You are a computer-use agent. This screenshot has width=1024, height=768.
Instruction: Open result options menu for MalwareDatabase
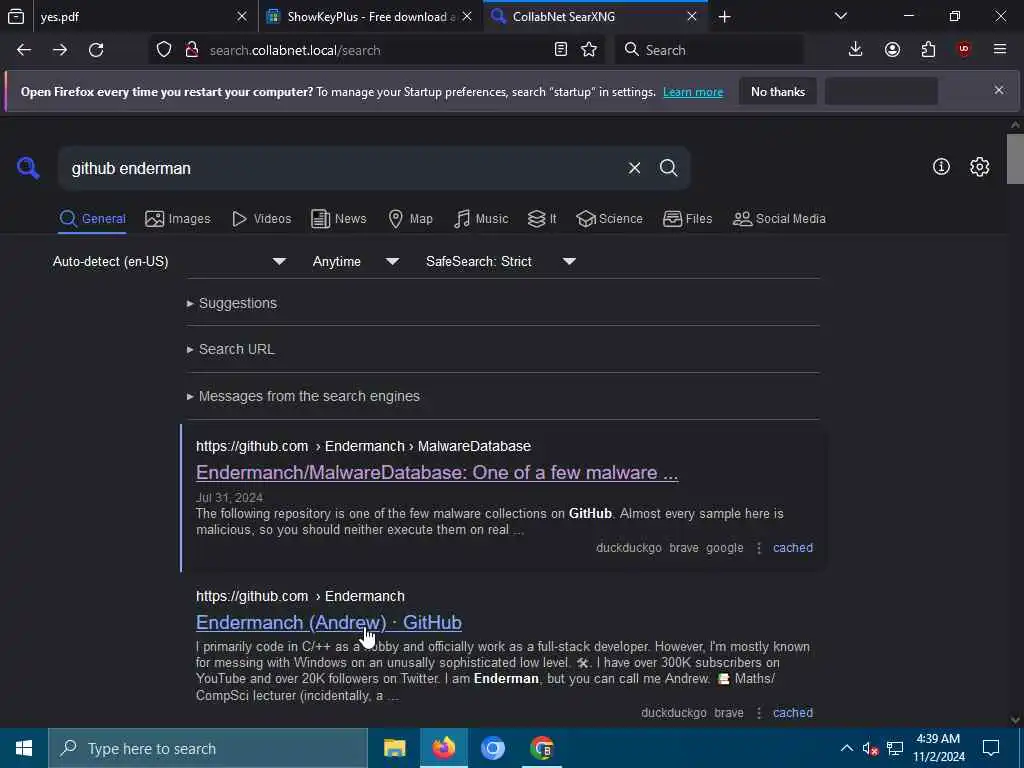tap(758, 548)
